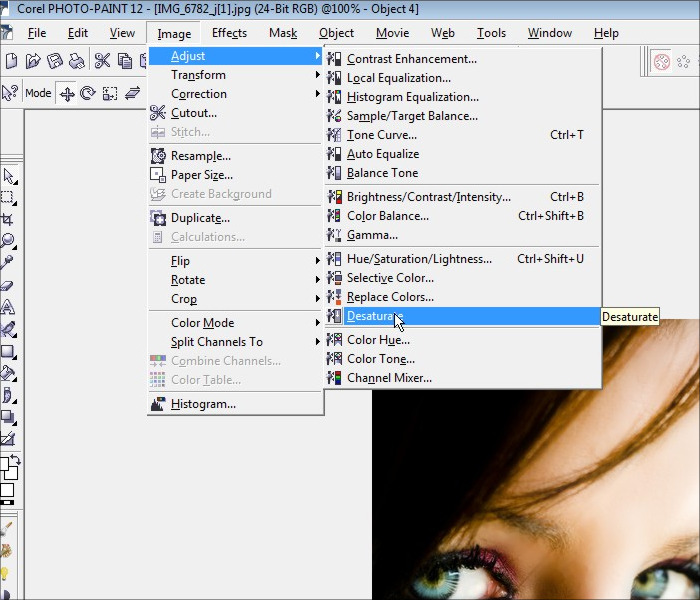The height and width of the screenshot is (600, 700).
Task: Toggle Scale mode on property bar
Action: click(110, 94)
